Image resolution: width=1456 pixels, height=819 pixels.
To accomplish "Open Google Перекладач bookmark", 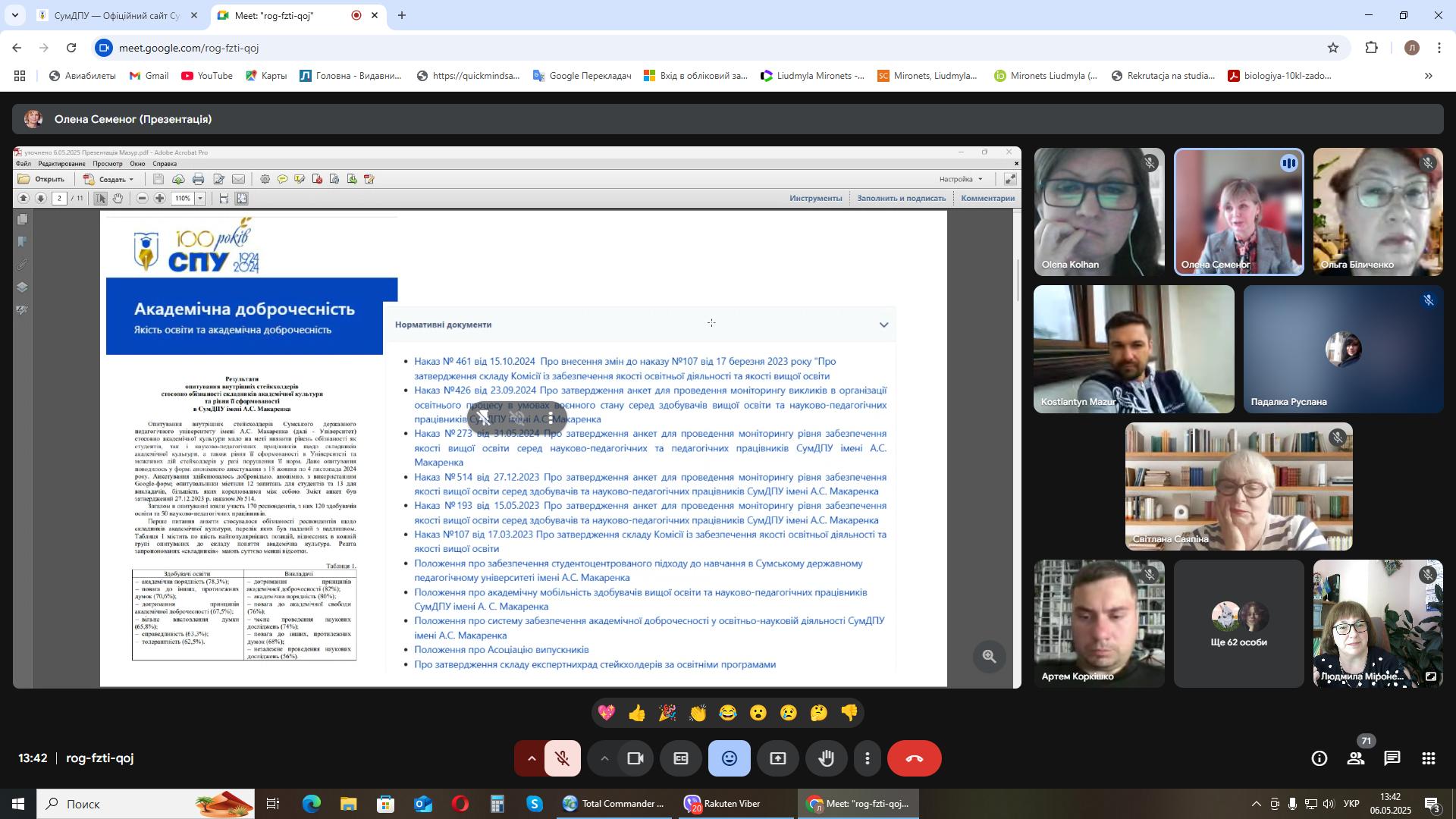I will (582, 76).
